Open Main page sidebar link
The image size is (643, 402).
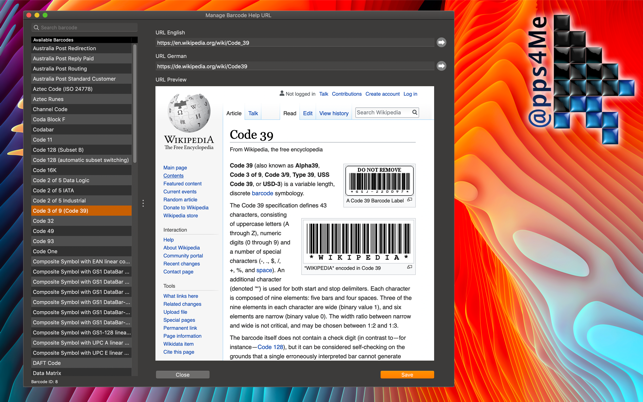click(175, 167)
